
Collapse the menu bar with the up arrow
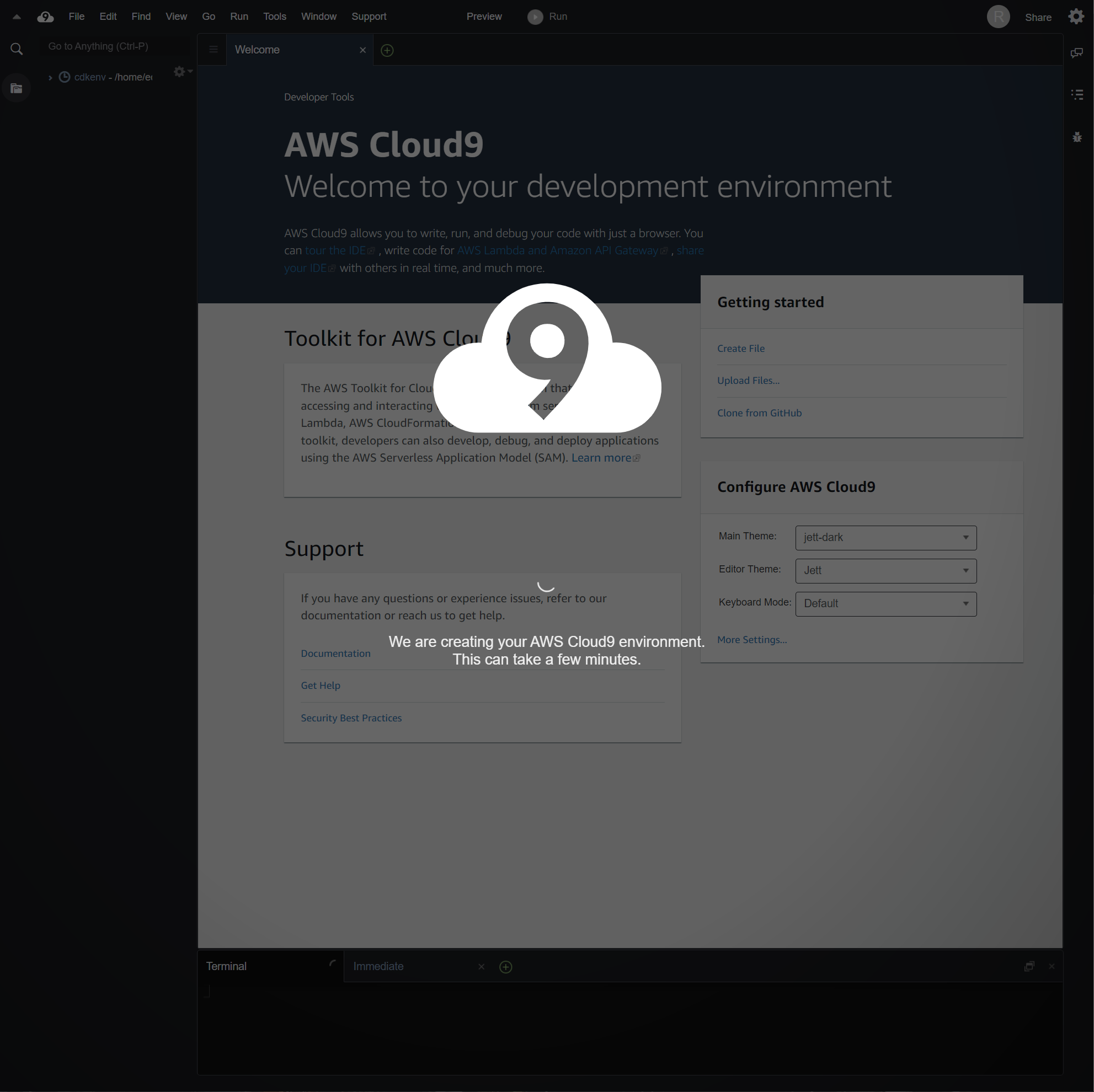pos(17,17)
